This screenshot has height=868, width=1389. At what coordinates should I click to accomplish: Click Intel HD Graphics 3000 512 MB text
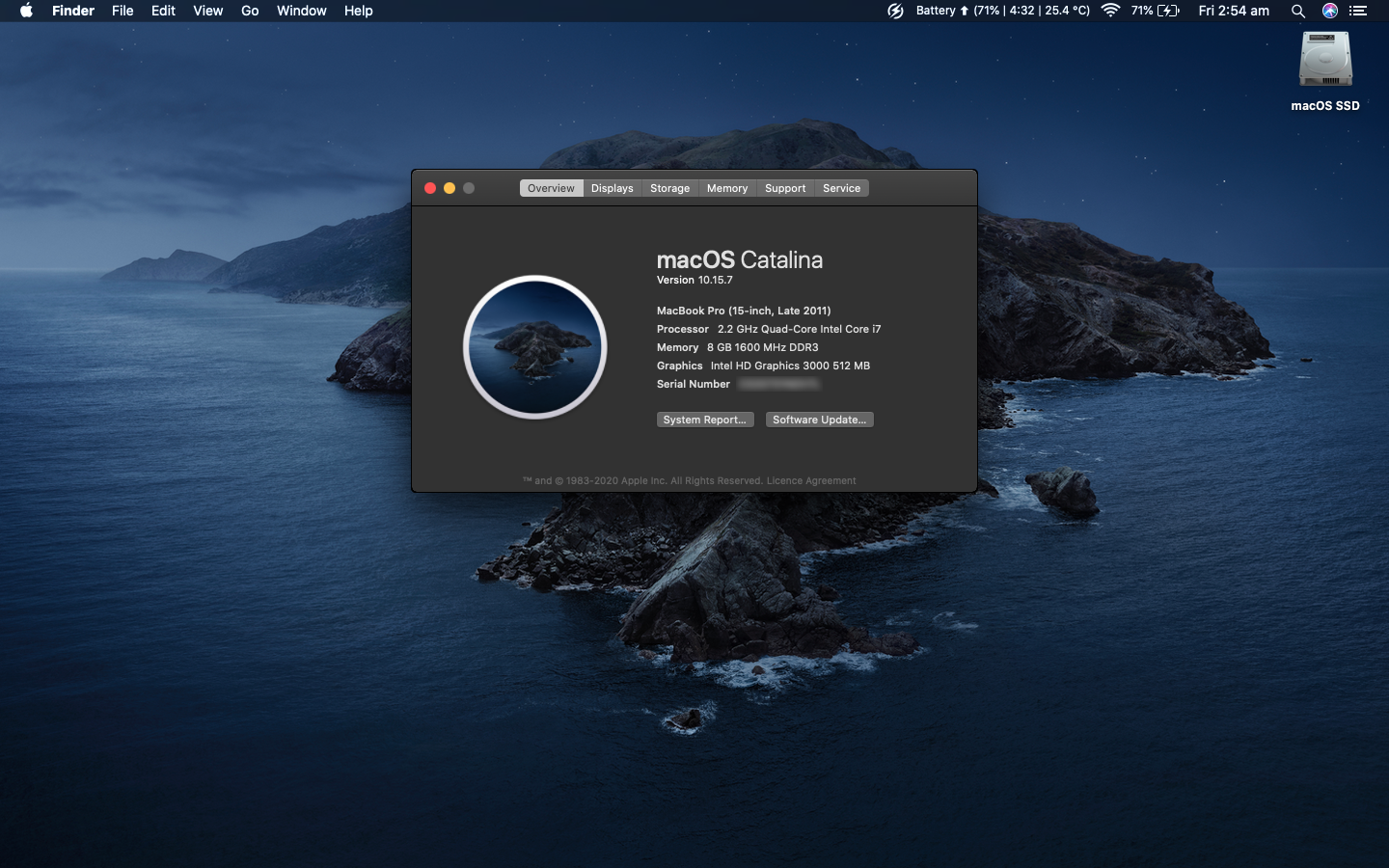pos(791,366)
